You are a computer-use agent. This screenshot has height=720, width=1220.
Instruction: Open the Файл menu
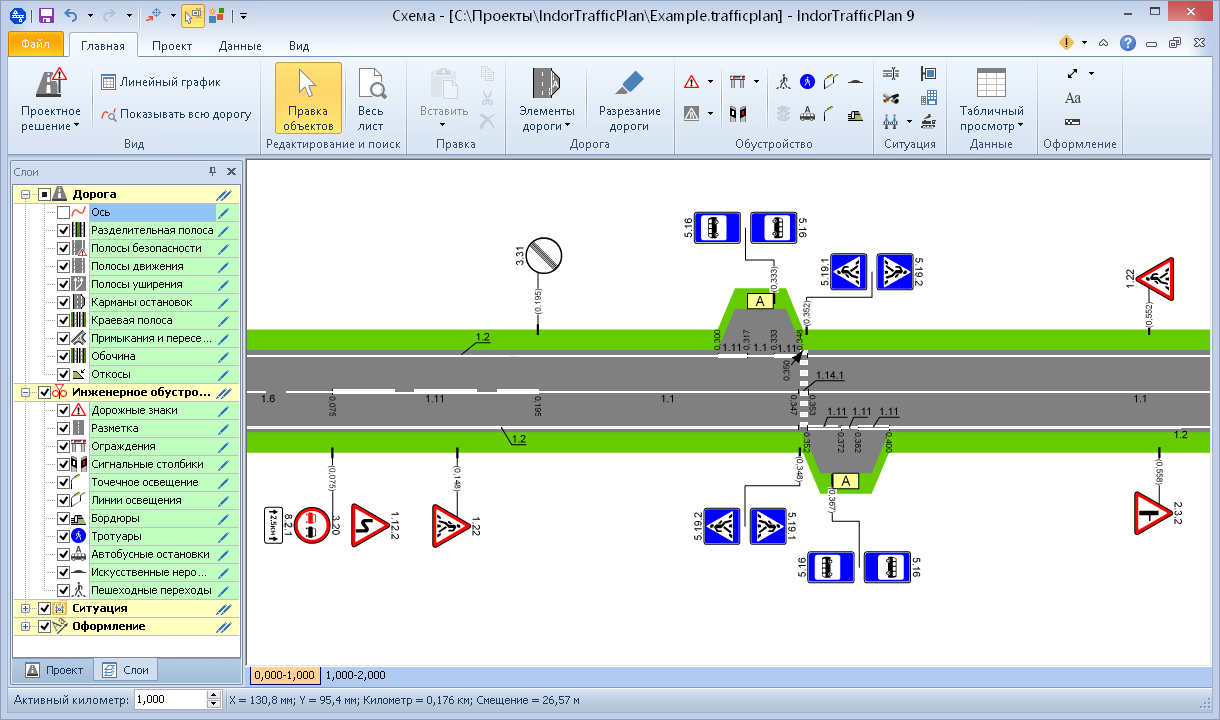point(36,45)
